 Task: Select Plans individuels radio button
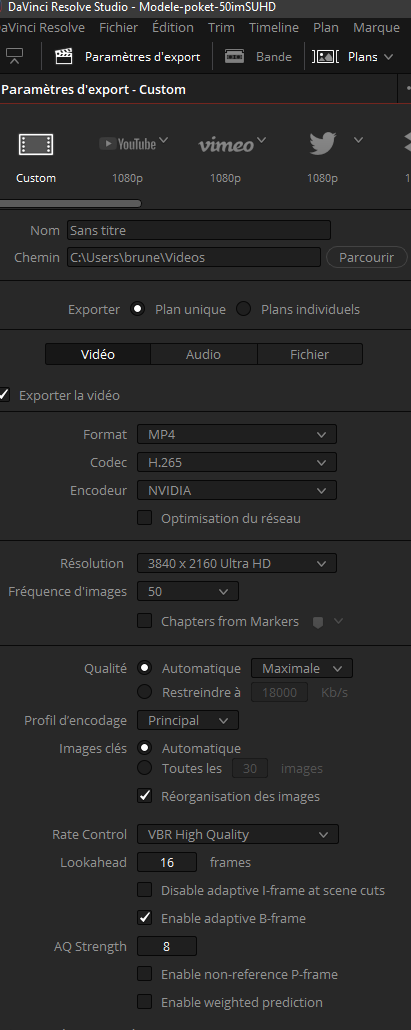click(x=244, y=309)
